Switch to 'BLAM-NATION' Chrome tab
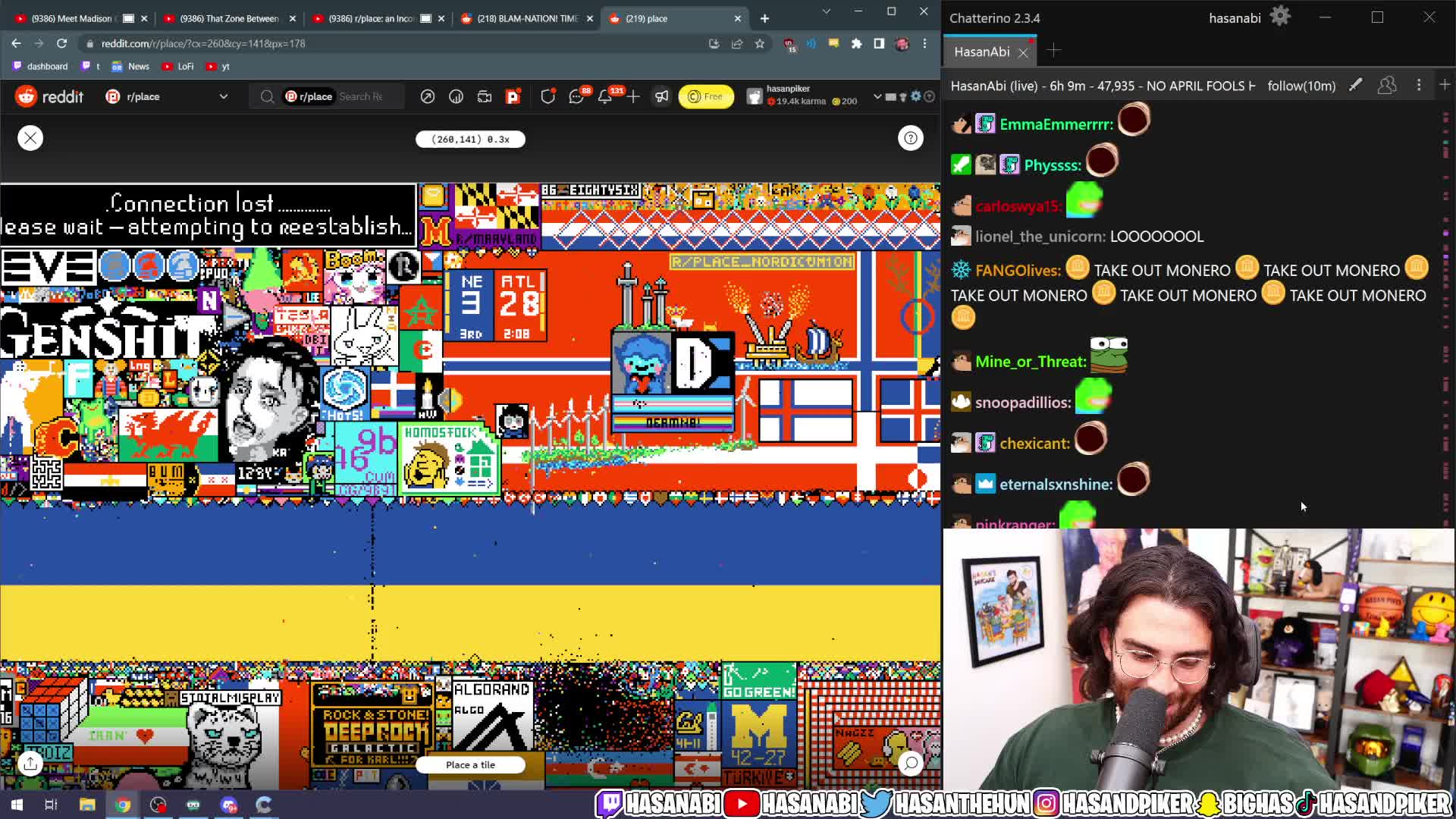Image resolution: width=1456 pixels, height=819 pixels. point(527,18)
